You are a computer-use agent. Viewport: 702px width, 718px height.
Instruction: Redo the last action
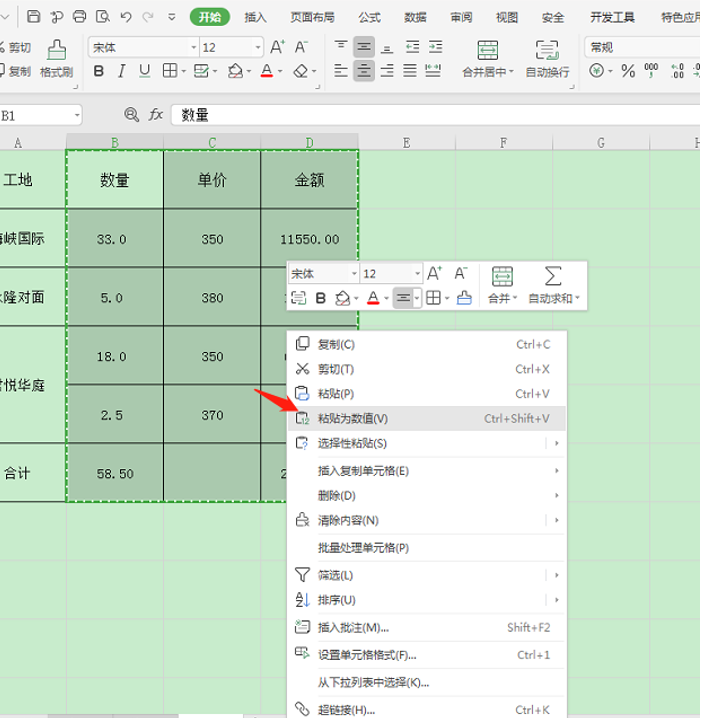coord(147,17)
